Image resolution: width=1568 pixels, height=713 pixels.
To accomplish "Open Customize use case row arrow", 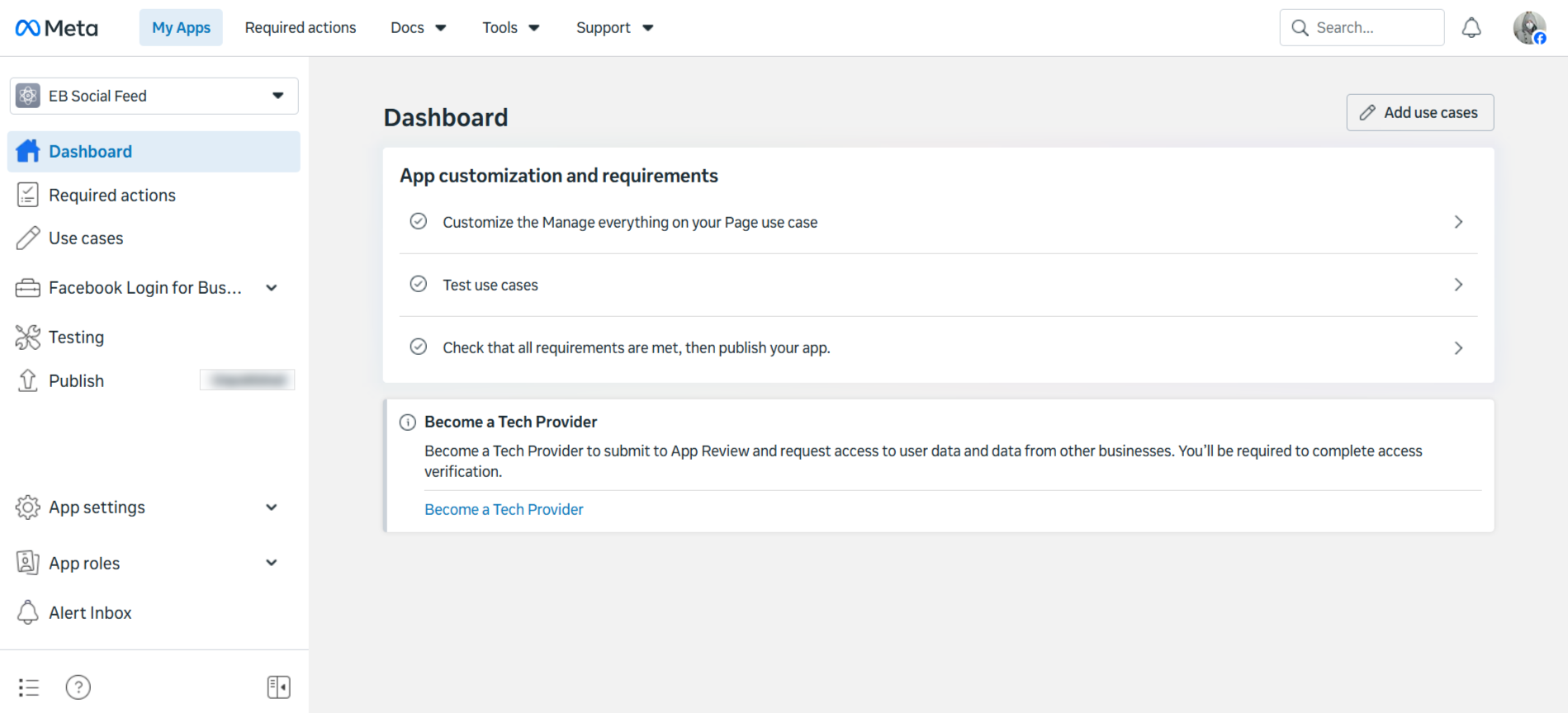I will coord(1458,222).
